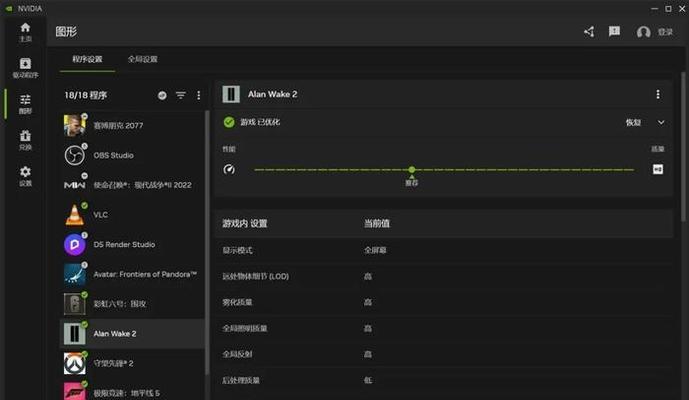689x400 pixels.
Task: Open the Home section in sidebar
Action: click(25, 33)
